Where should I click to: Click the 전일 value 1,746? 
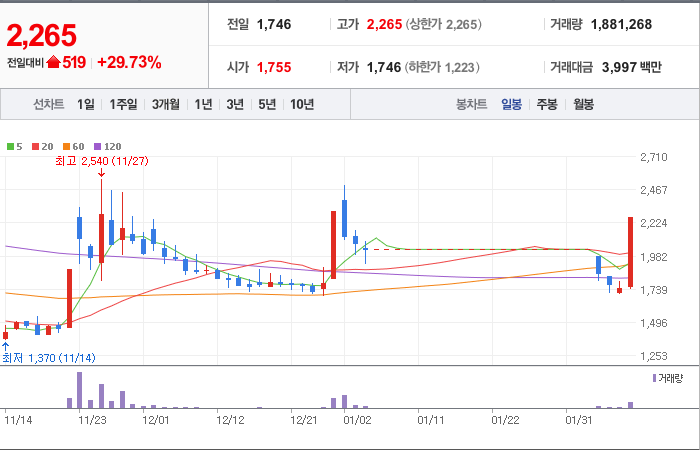pyautogui.click(x=274, y=24)
